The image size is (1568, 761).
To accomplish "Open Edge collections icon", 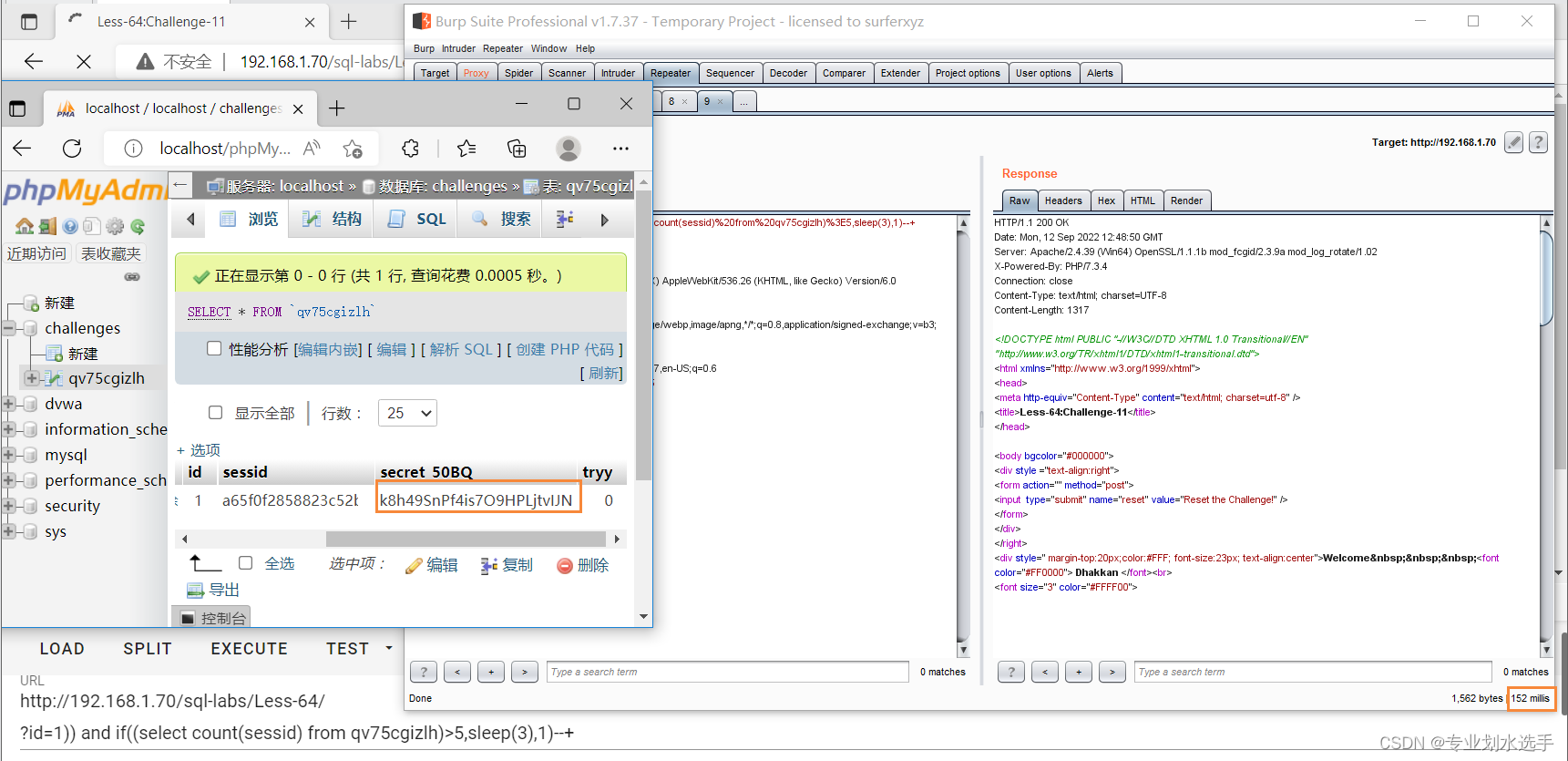I will point(517,149).
